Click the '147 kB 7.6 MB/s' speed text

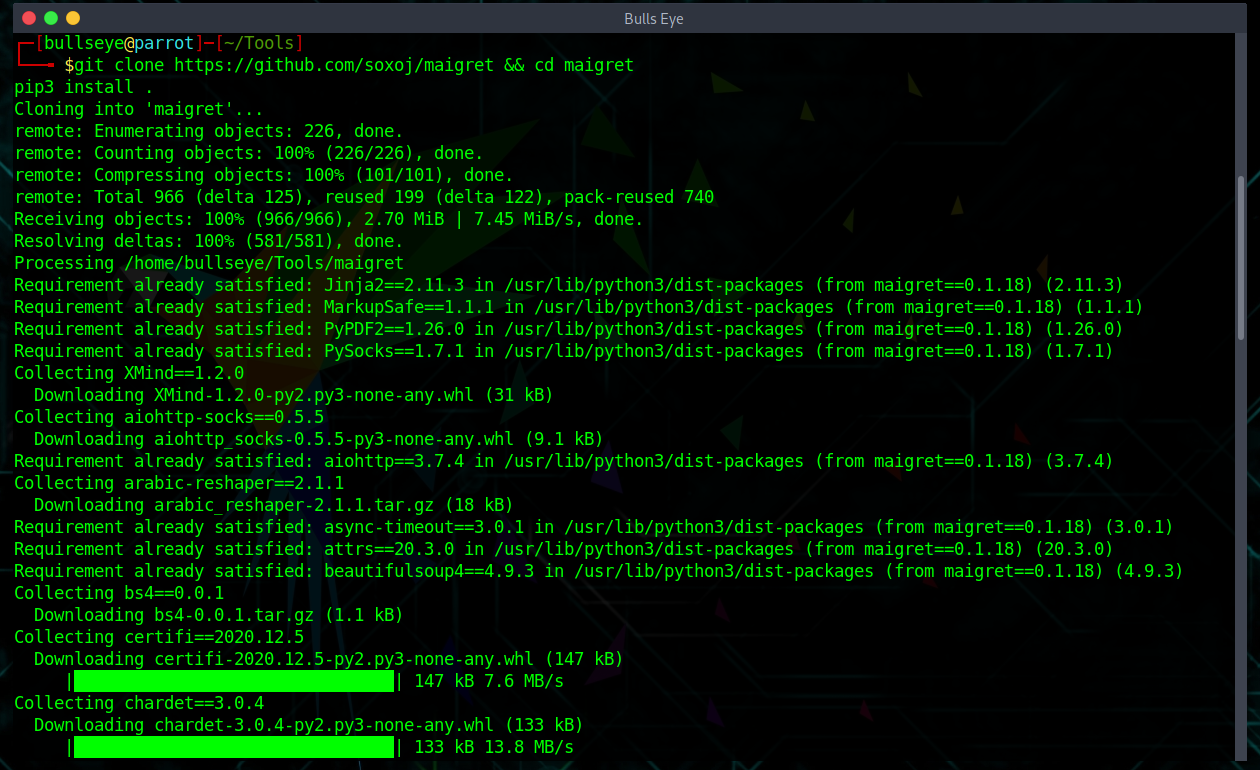click(x=489, y=682)
